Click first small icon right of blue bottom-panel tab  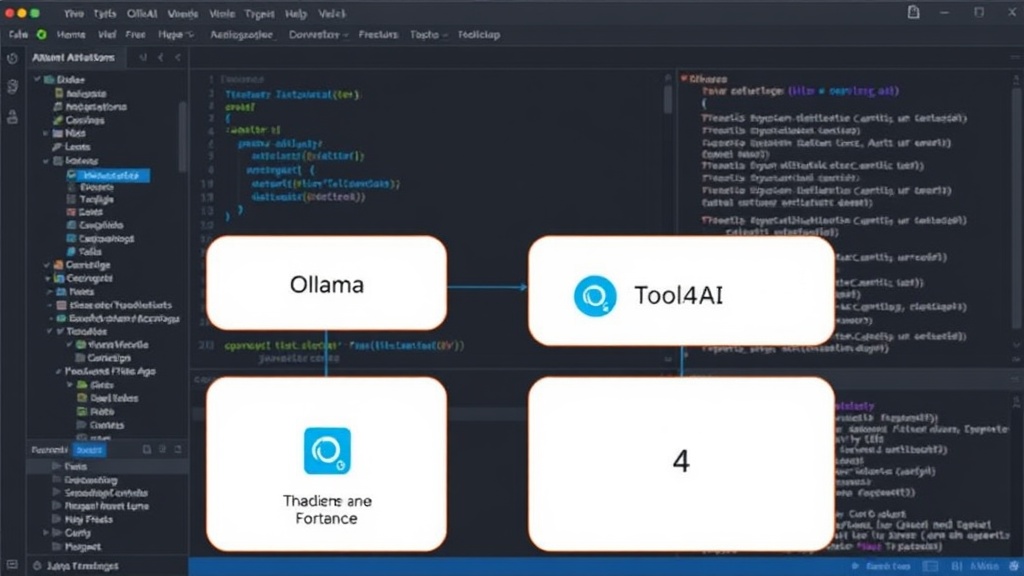147,449
